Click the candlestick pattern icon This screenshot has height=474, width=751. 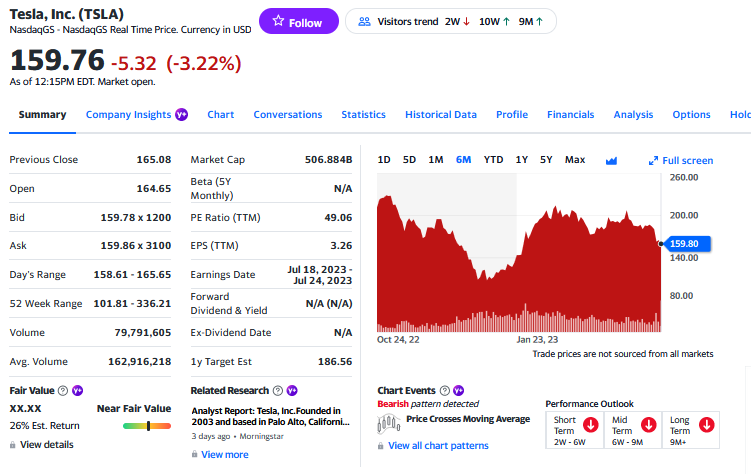point(388,424)
